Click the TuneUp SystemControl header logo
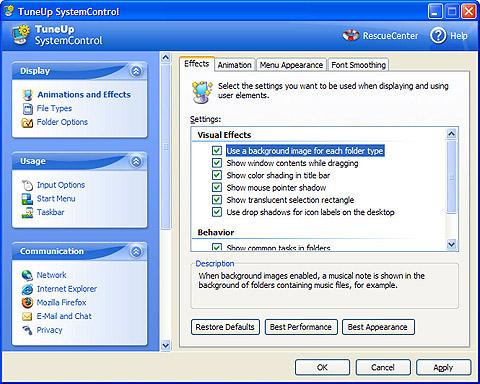The image size is (480, 384). (21, 35)
